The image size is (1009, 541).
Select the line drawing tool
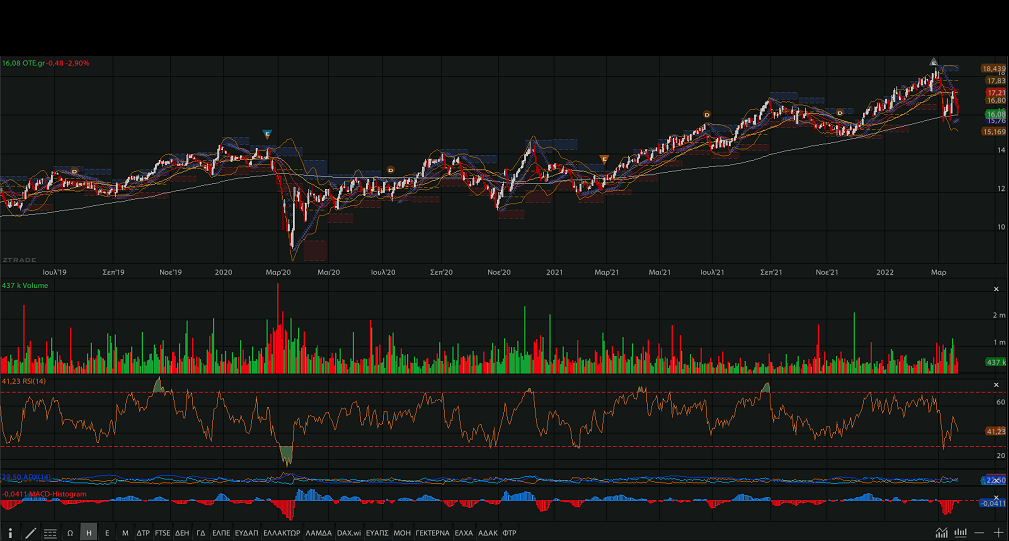click(x=30, y=533)
